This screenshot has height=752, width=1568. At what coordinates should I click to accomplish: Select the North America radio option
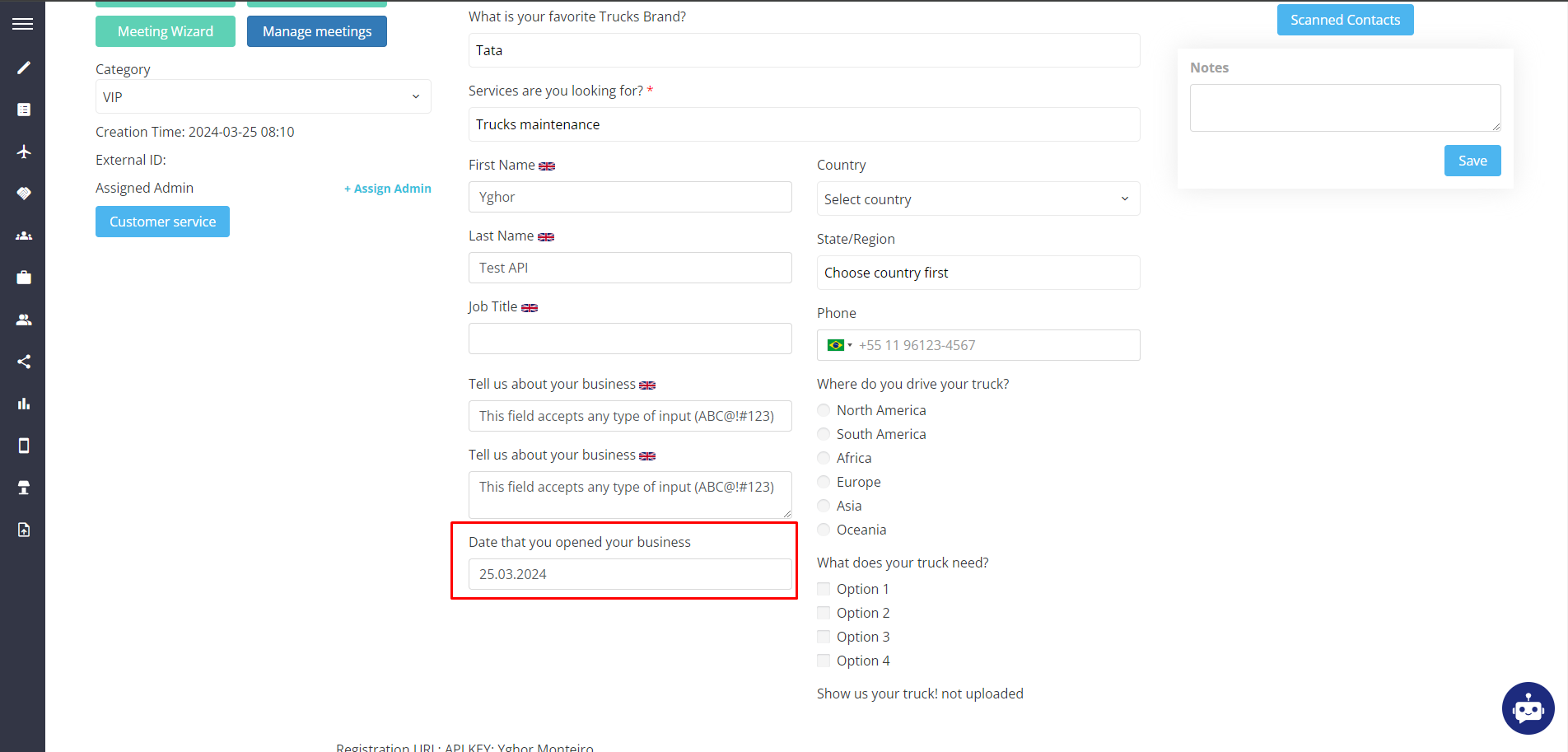click(x=824, y=410)
